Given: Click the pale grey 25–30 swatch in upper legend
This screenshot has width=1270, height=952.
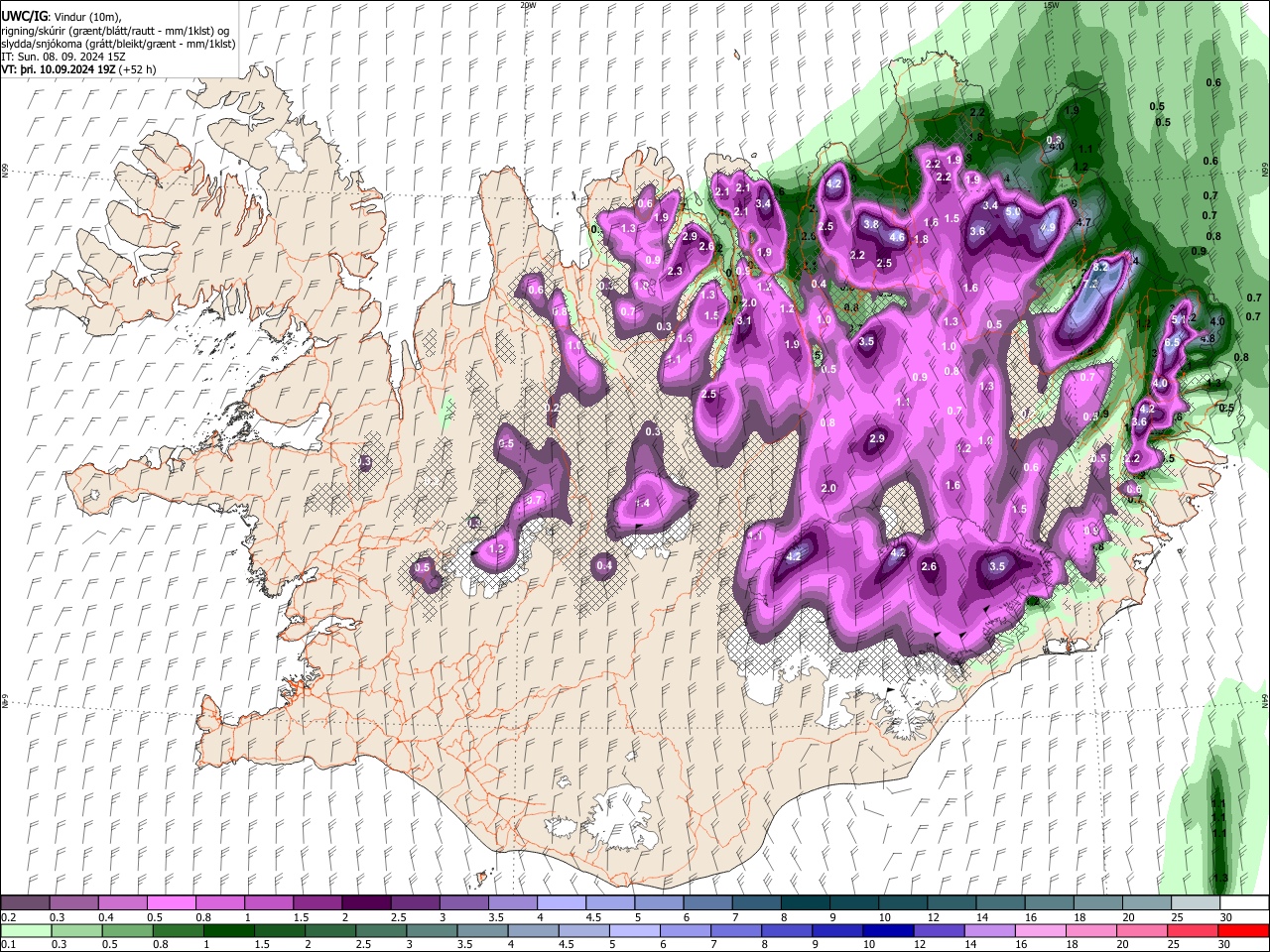Looking at the screenshot, I should (x=1195, y=902).
